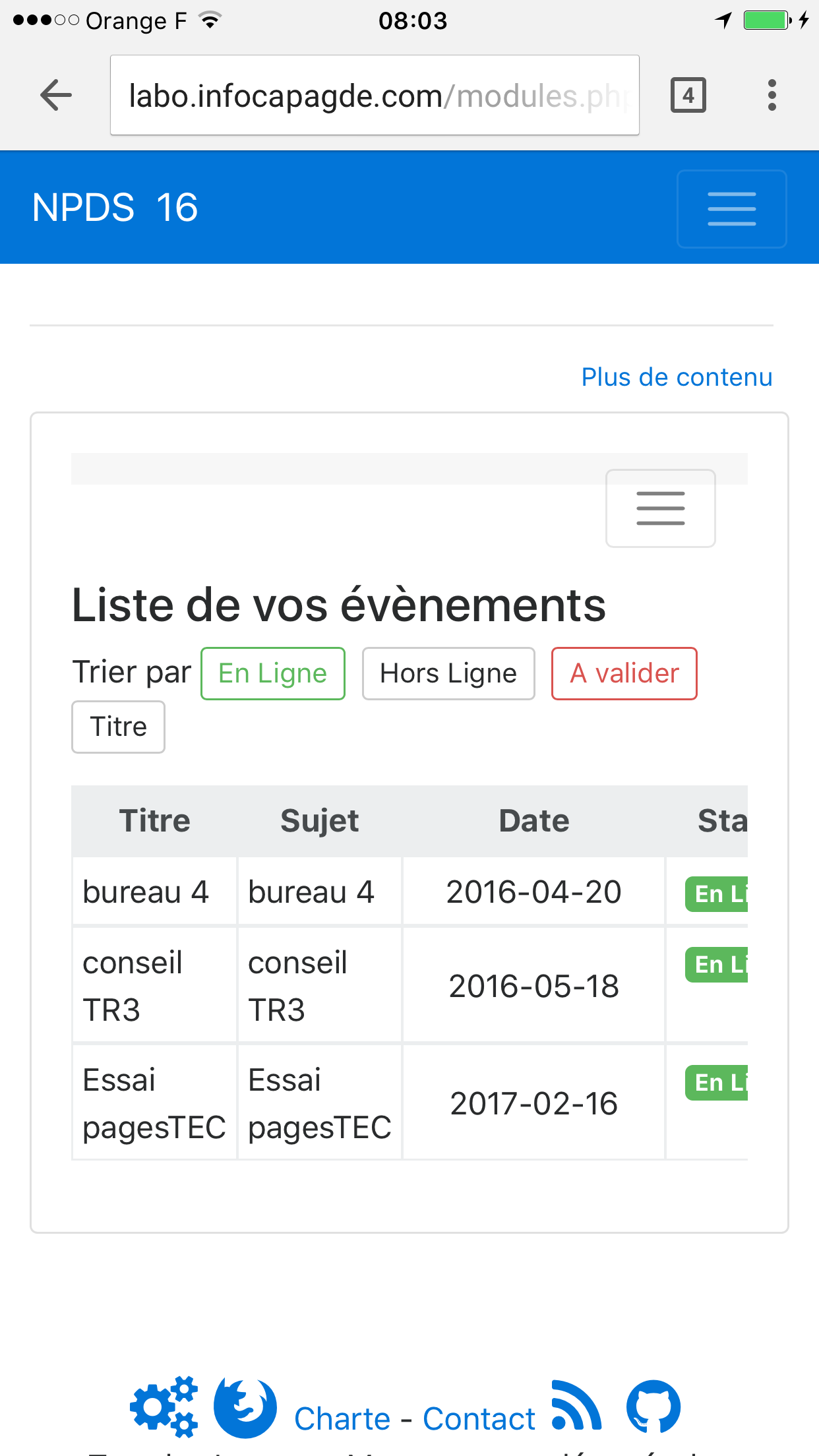This screenshot has height=1456, width=819.
Task: Tap the browser URL address field
Action: [x=375, y=96]
